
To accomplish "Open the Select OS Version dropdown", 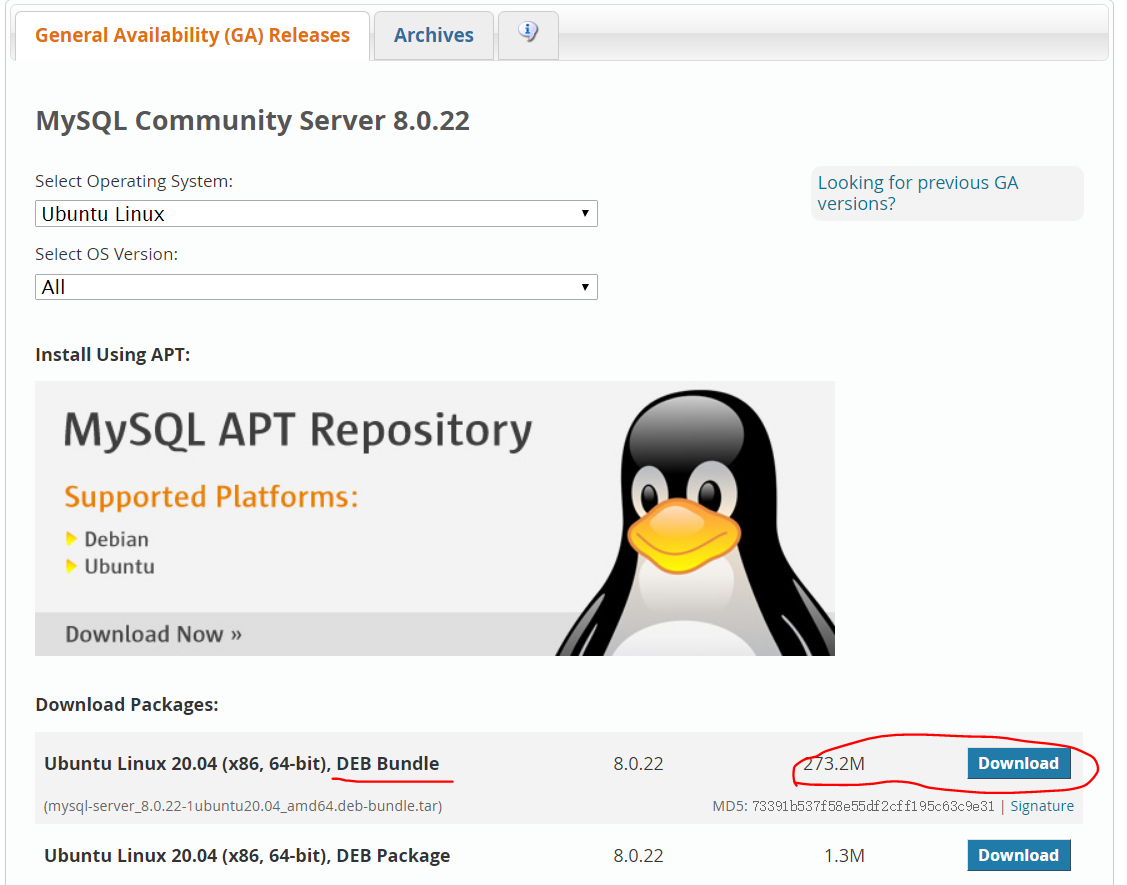I will coord(316,287).
